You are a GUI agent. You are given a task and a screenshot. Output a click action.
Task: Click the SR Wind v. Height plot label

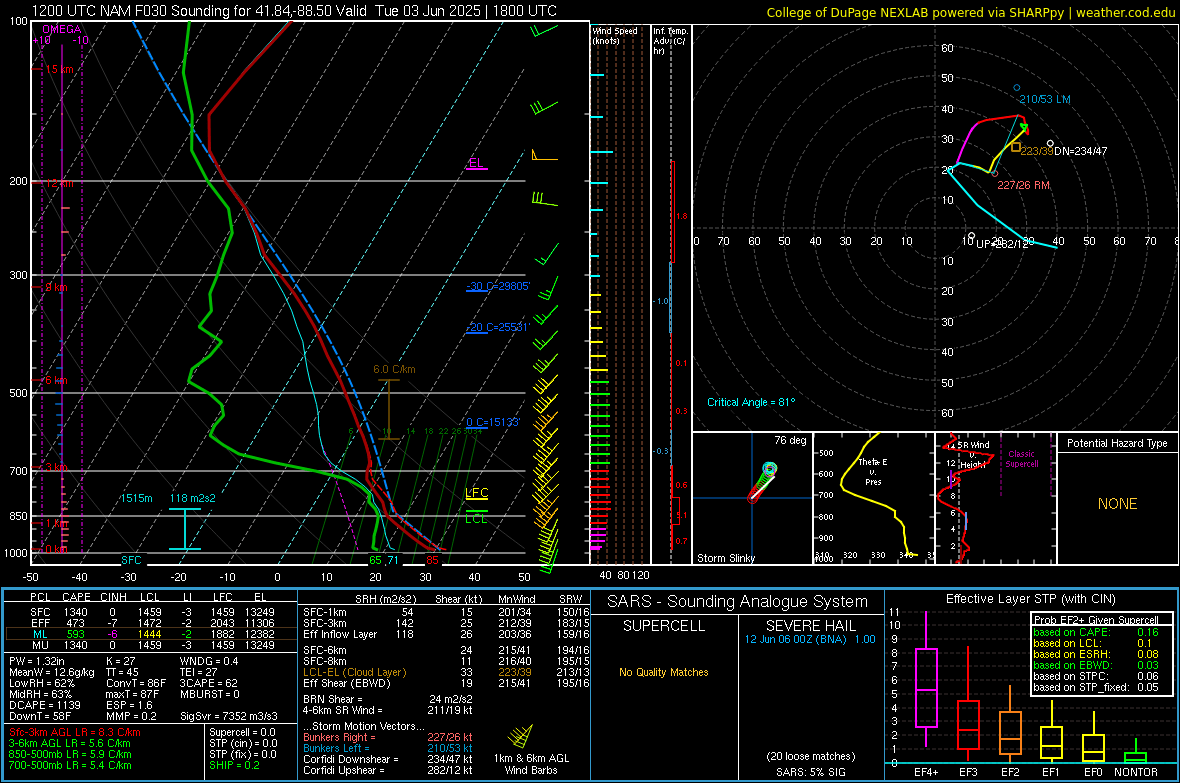click(x=972, y=455)
